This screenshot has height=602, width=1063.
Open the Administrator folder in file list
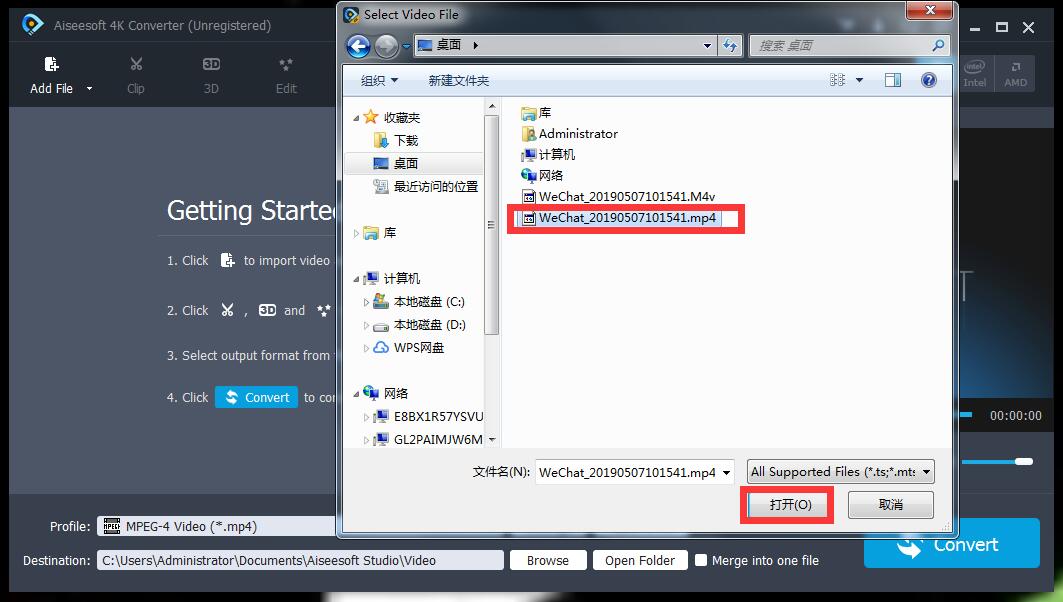point(569,134)
